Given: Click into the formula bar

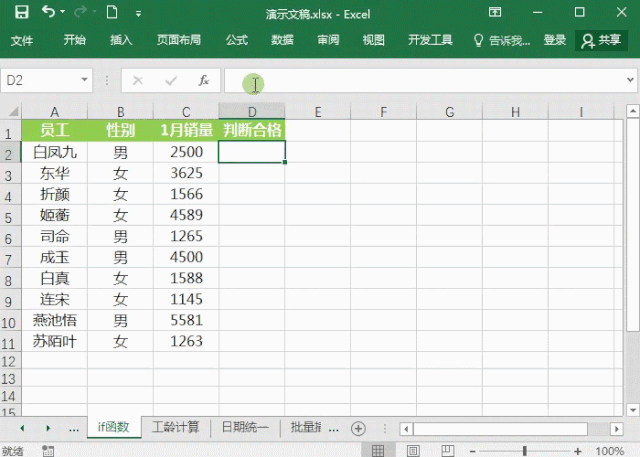Looking at the screenshot, I should coord(424,80).
